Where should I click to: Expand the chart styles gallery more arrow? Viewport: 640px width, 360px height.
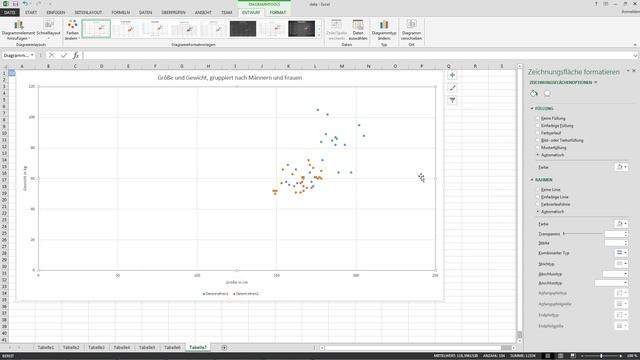point(319,36)
